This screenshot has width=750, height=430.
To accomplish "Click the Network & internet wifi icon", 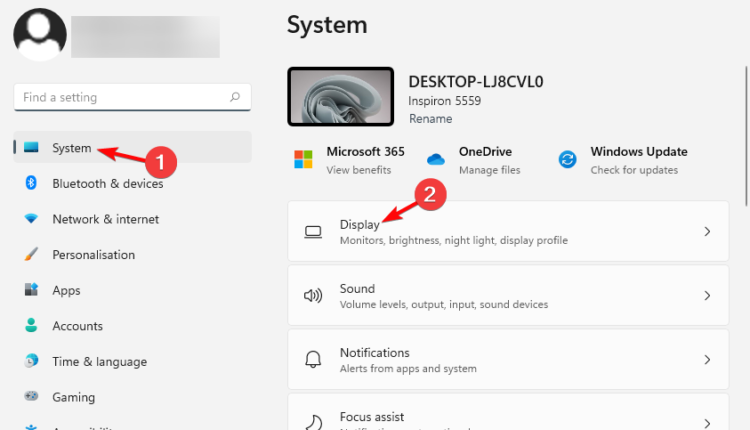I will point(31,219).
